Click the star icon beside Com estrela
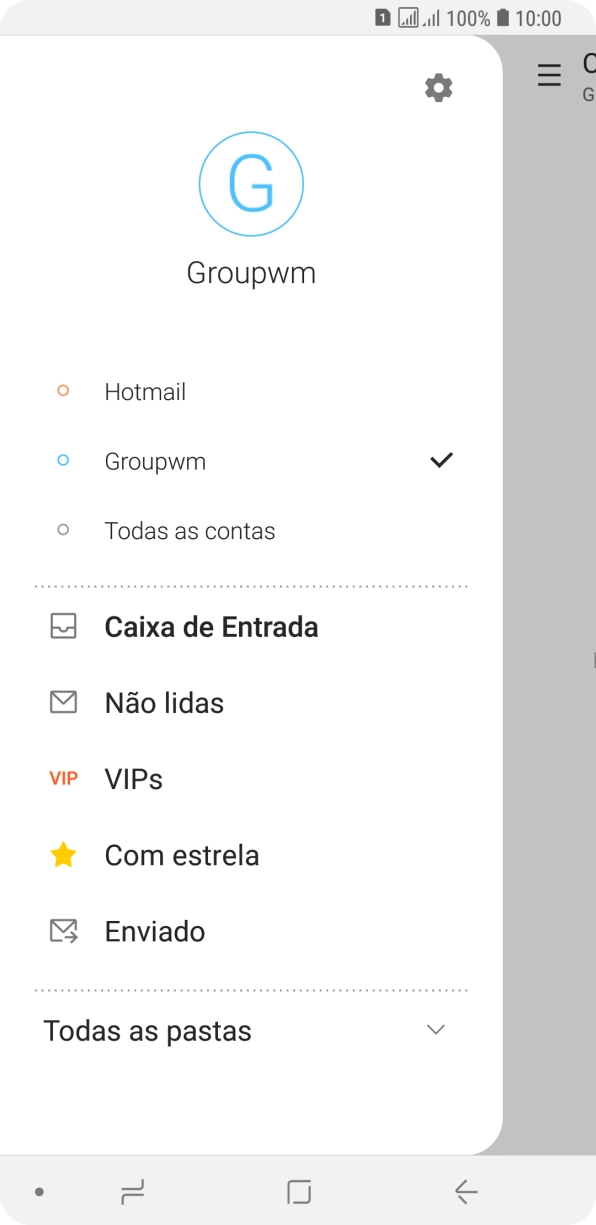This screenshot has width=596, height=1225. click(63, 854)
